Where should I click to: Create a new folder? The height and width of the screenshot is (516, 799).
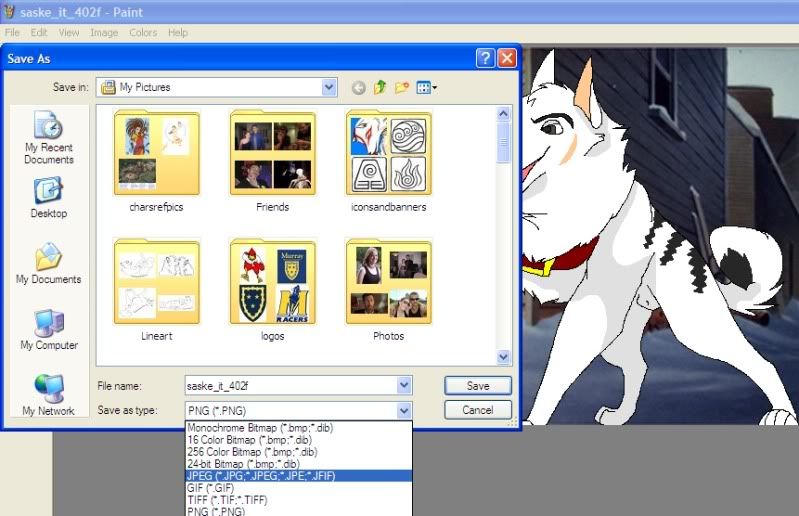pos(402,88)
